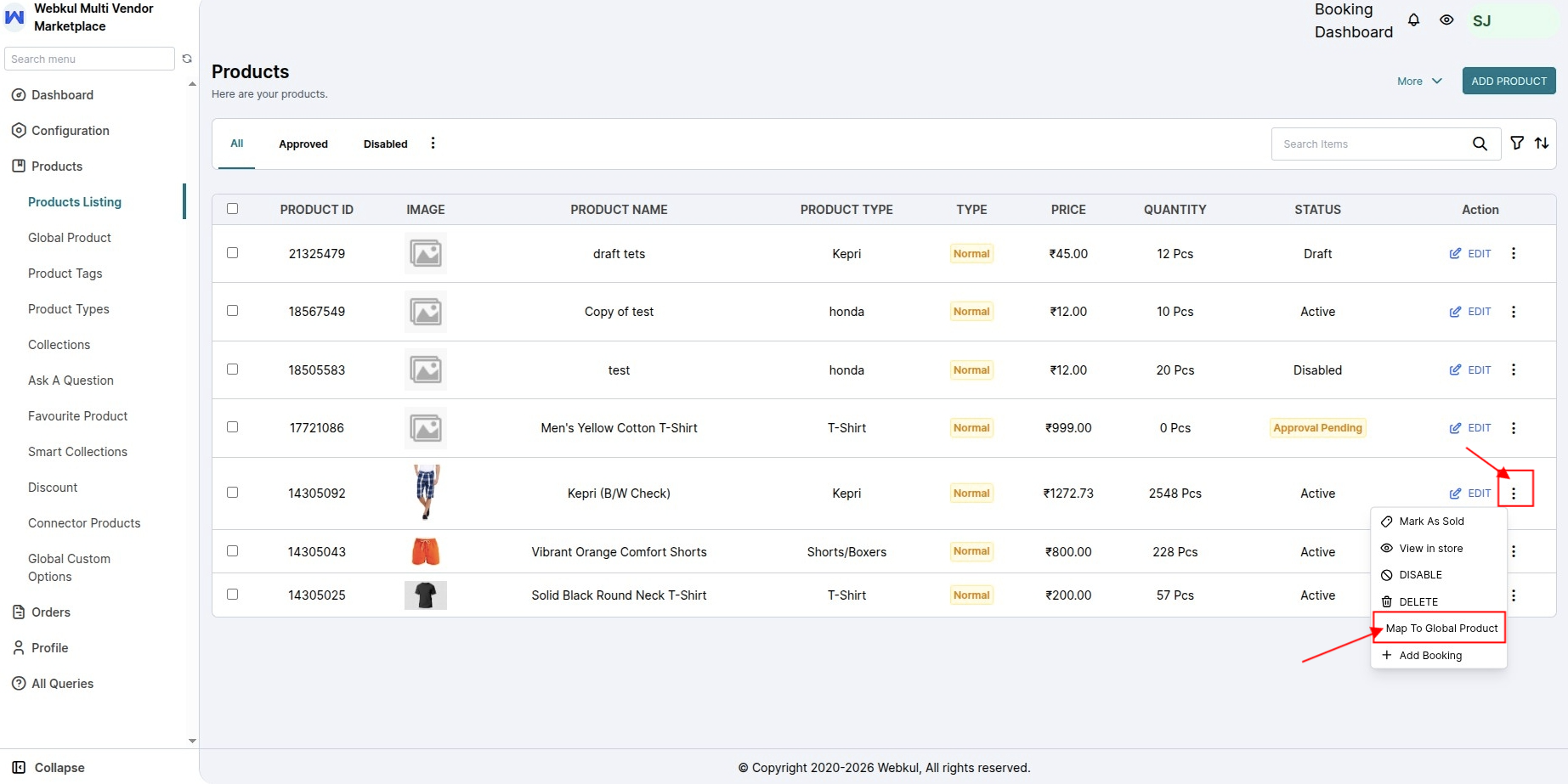Open actions menu for Copy of test row
Viewport: 1568px width, 784px height.
1514,312
